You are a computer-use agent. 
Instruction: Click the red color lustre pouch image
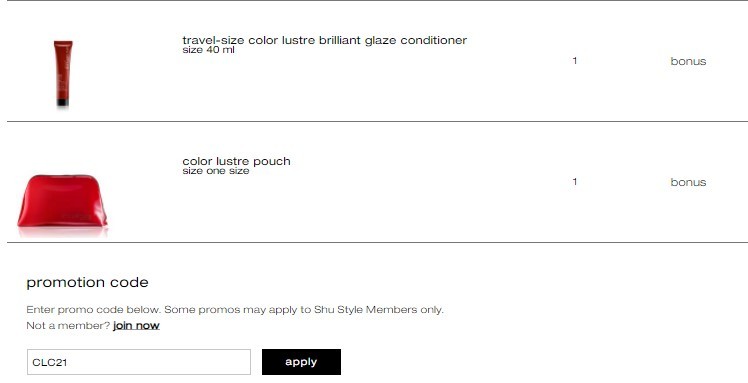click(x=62, y=203)
